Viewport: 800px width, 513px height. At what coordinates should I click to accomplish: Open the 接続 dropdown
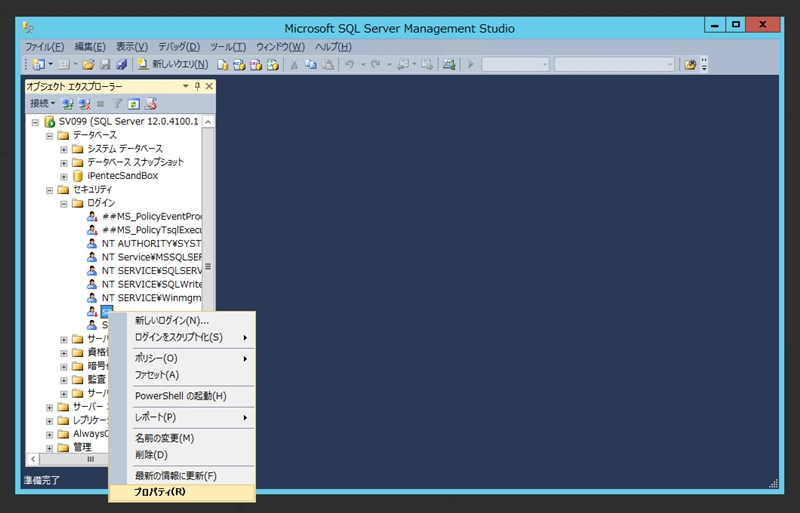click(x=42, y=104)
